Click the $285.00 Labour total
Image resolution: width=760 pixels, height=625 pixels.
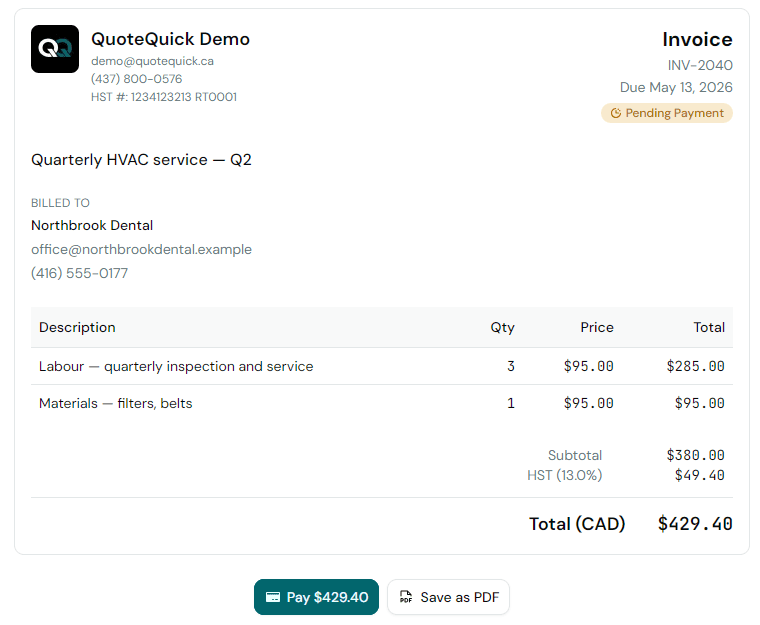pyautogui.click(x=696, y=366)
